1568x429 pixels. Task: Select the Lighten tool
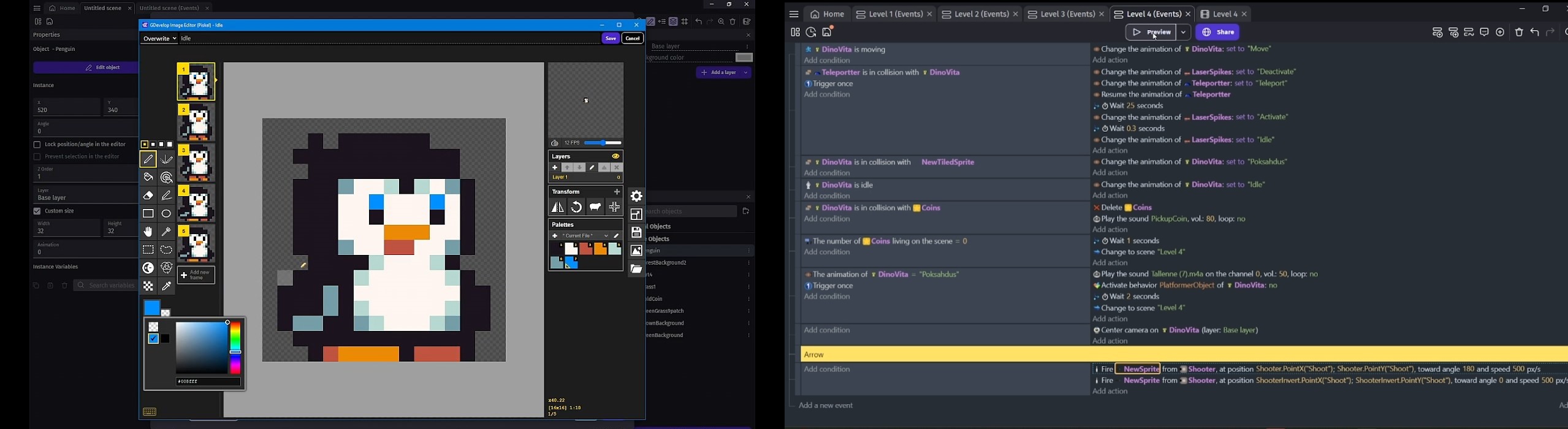coord(148,268)
